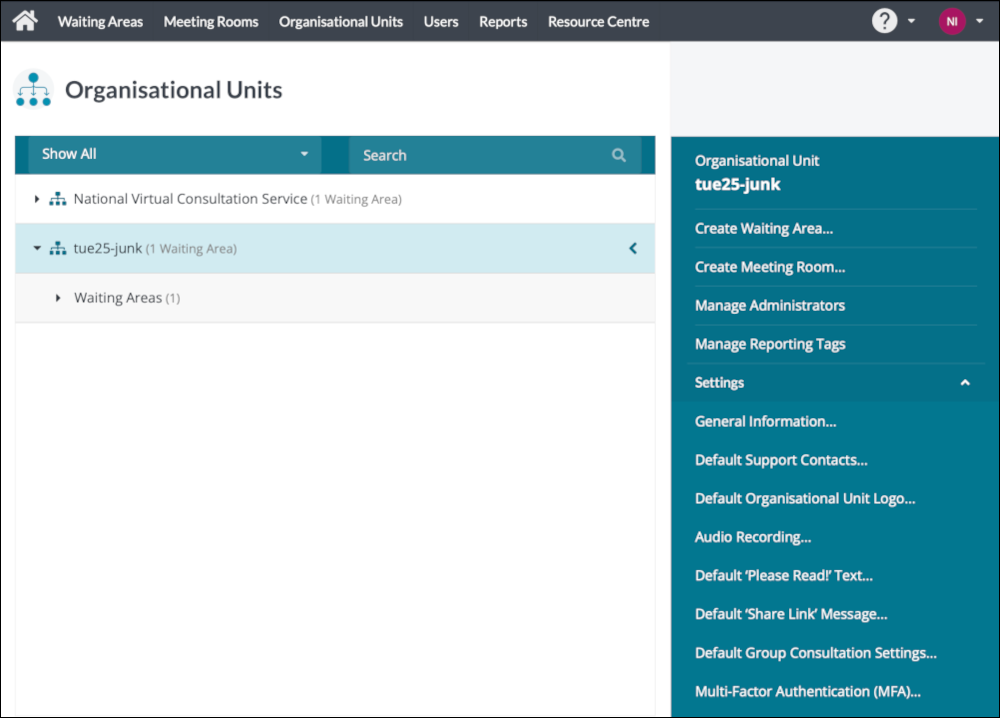This screenshot has width=1000, height=718.
Task: Collapse the Settings section chevron
Action: [965, 383]
